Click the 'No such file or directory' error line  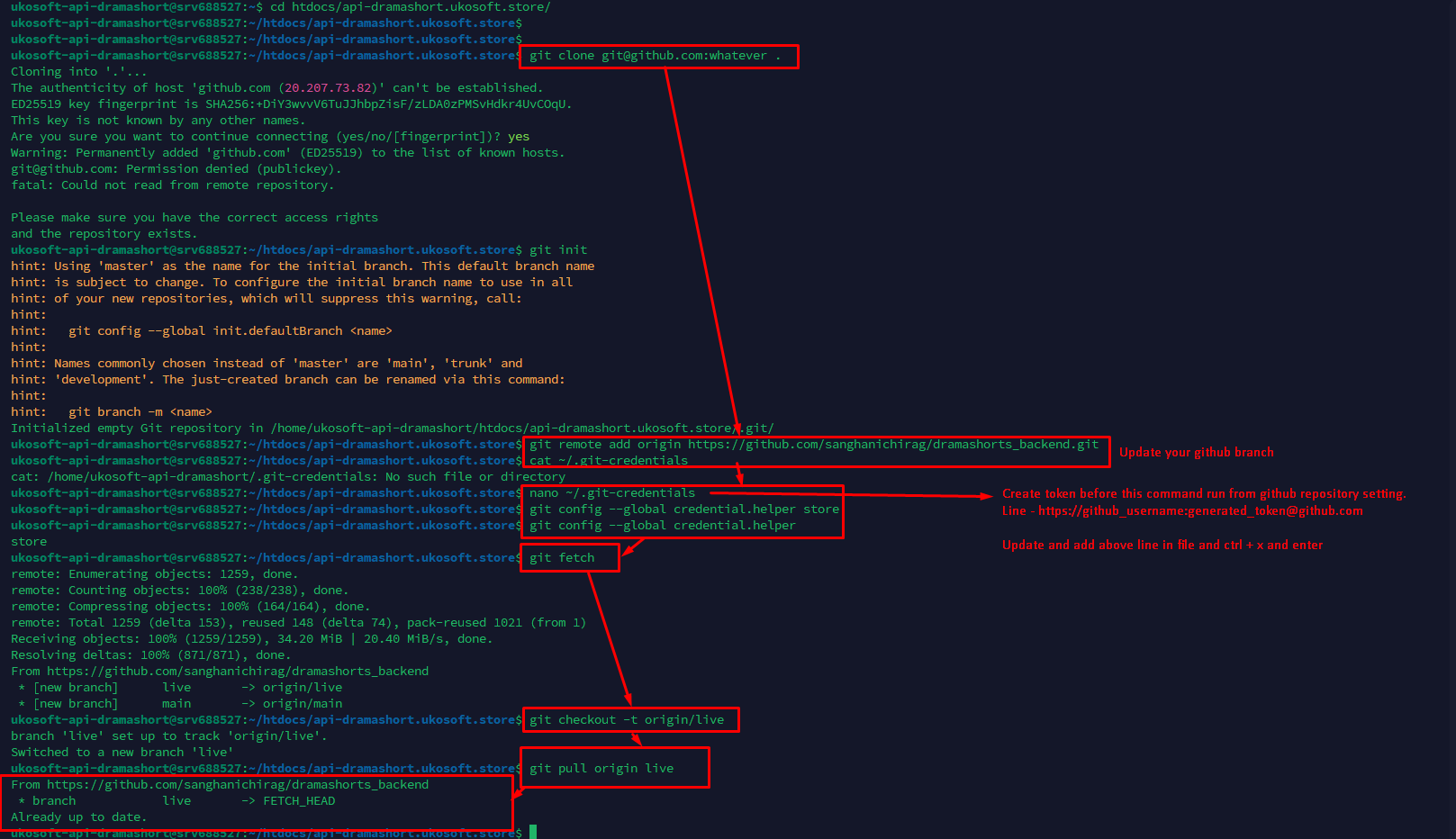[288, 477]
